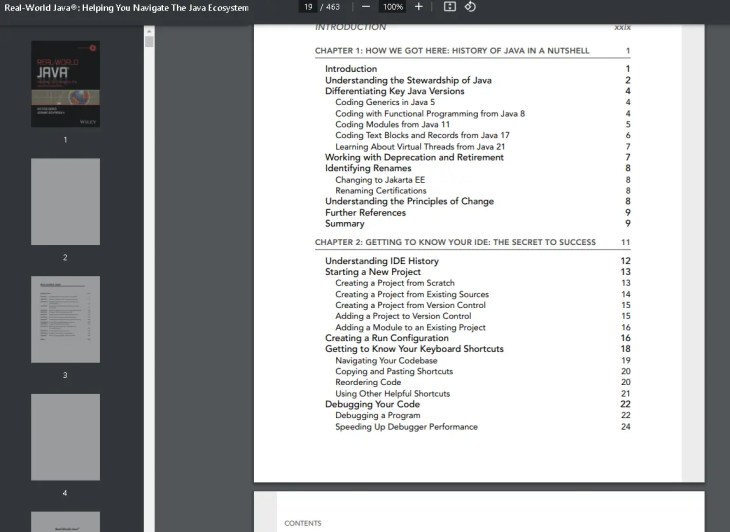
Task: Click 'Renaming Certifications' entry
Action: click(381, 191)
